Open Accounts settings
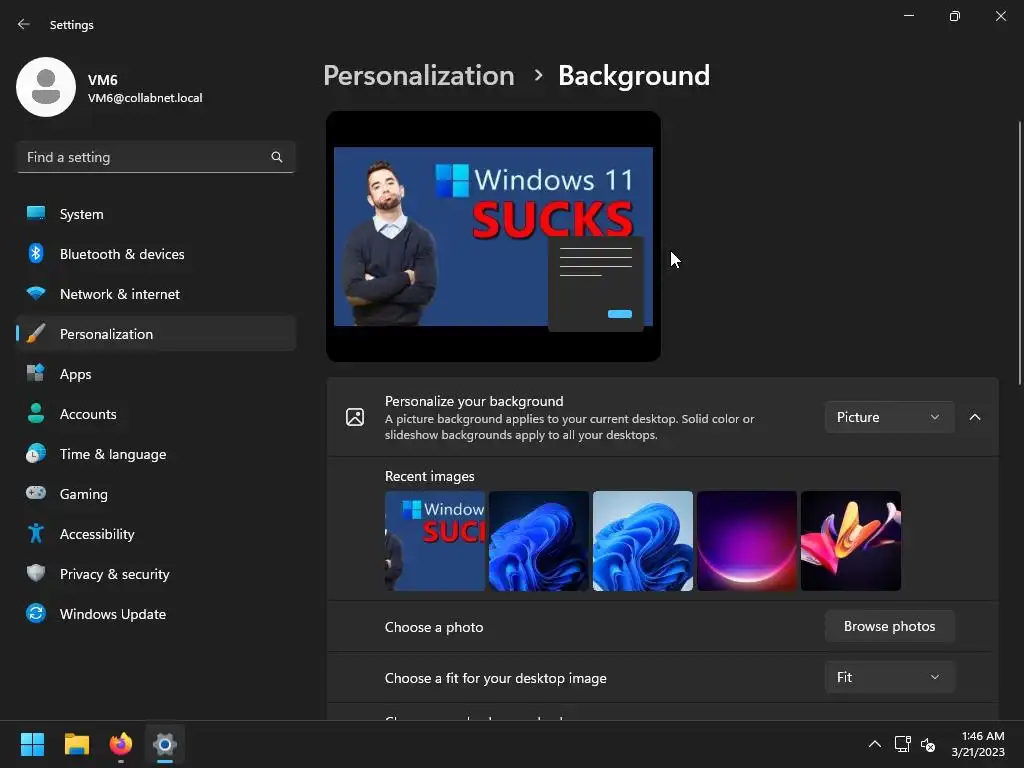1024x768 pixels. (x=156, y=413)
